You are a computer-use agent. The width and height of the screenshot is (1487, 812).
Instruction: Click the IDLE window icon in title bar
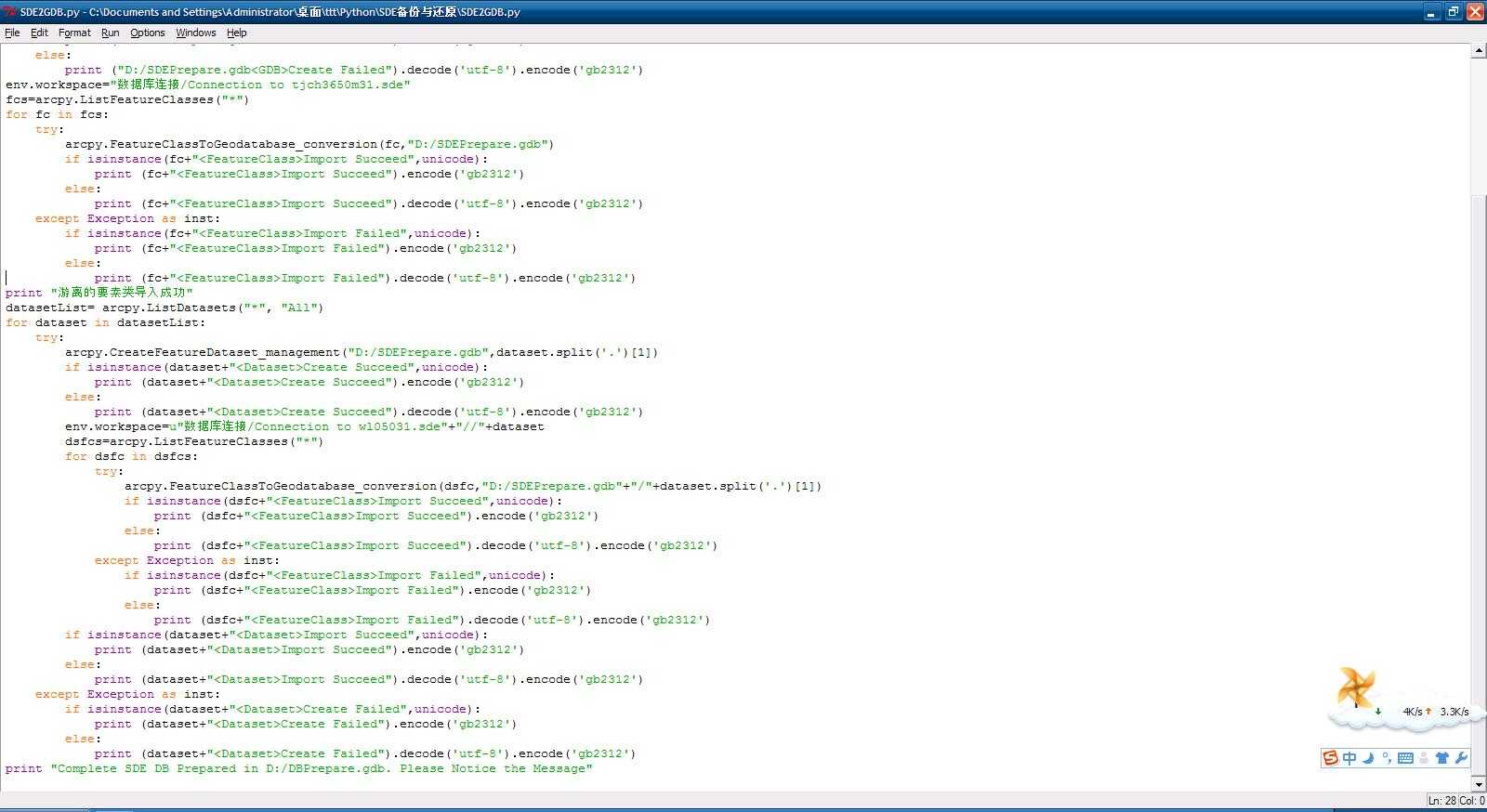[9, 12]
